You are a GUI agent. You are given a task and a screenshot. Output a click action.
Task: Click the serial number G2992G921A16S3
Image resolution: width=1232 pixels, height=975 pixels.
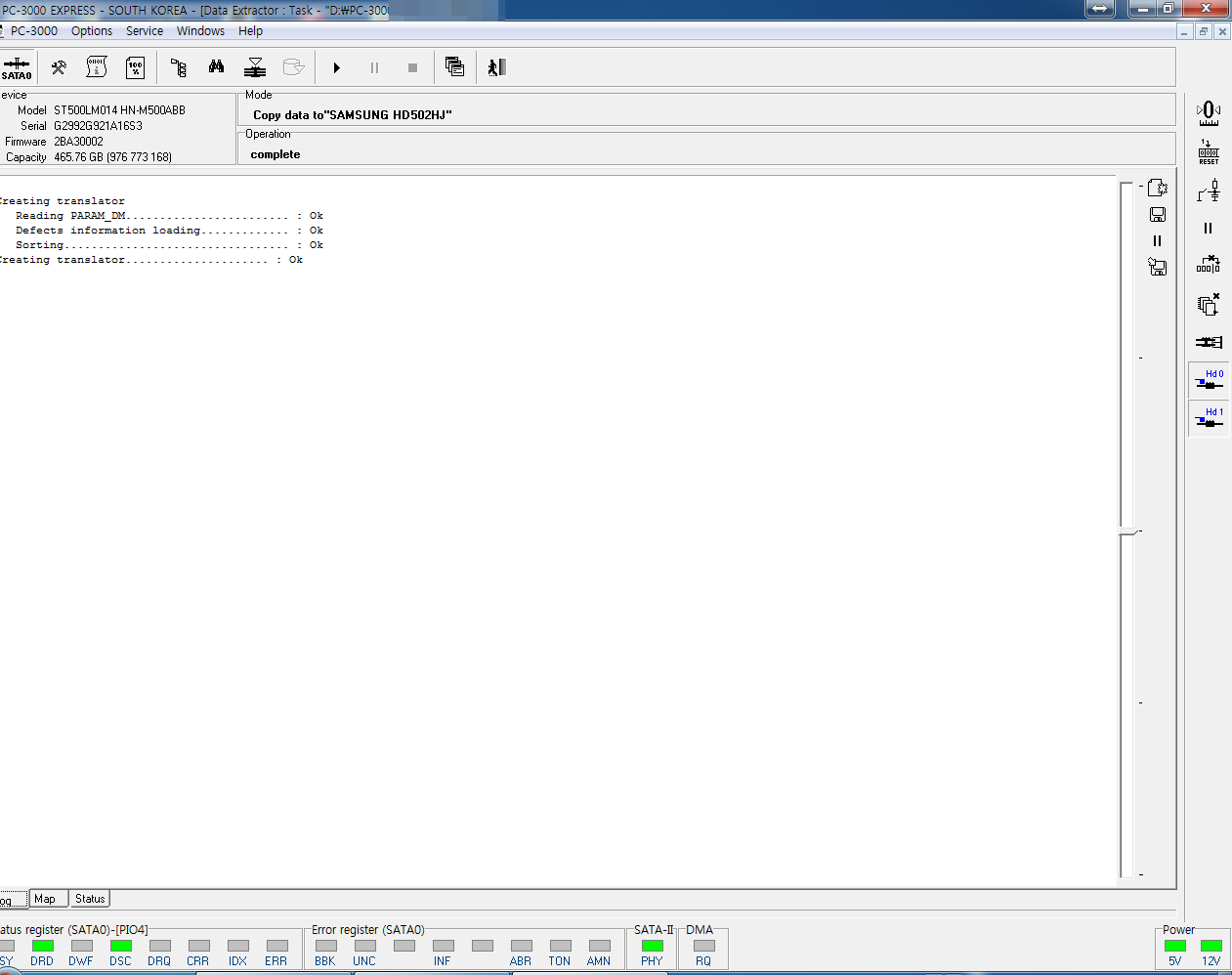point(98,126)
